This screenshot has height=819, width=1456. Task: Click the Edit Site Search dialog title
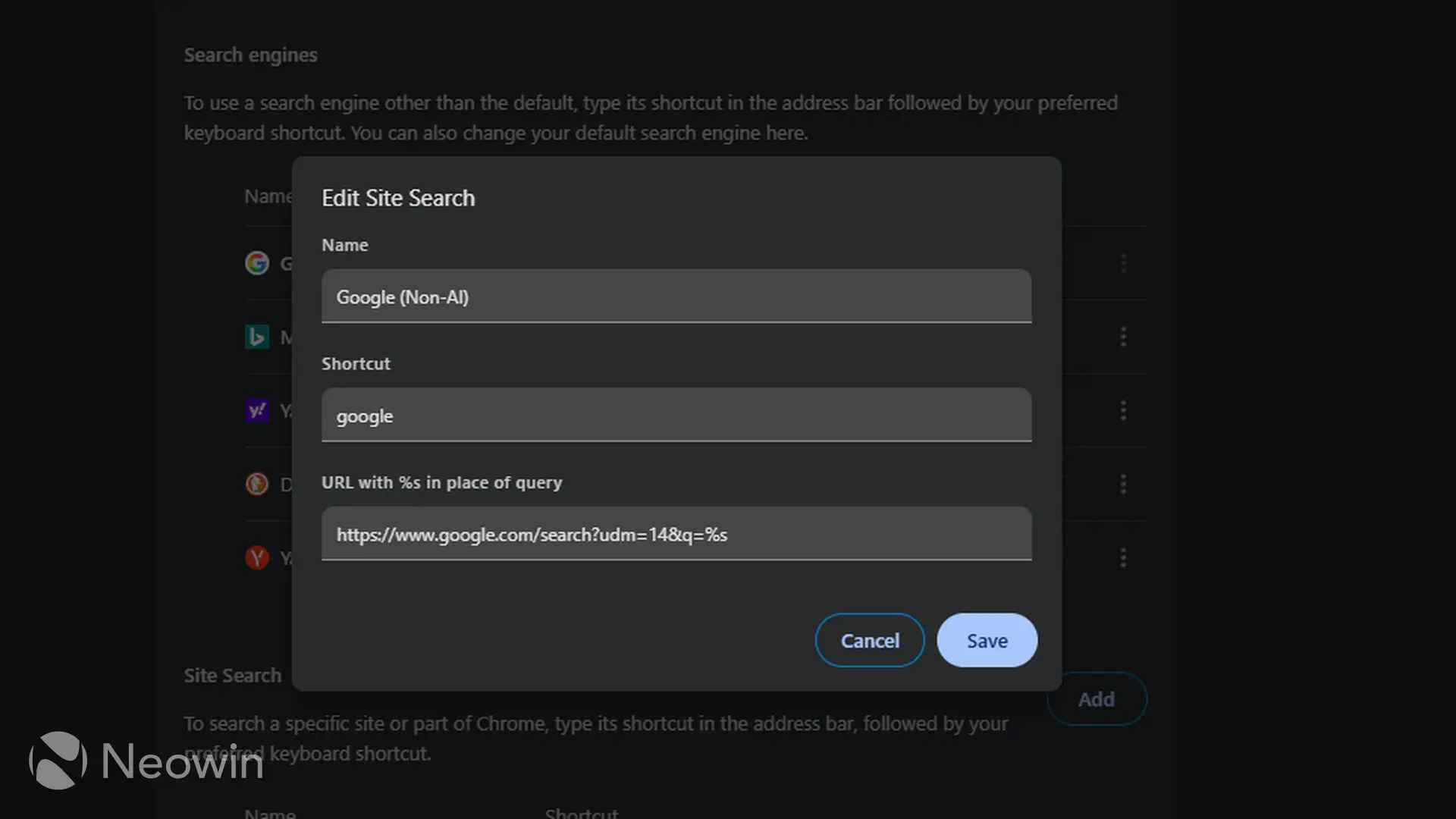(x=398, y=198)
